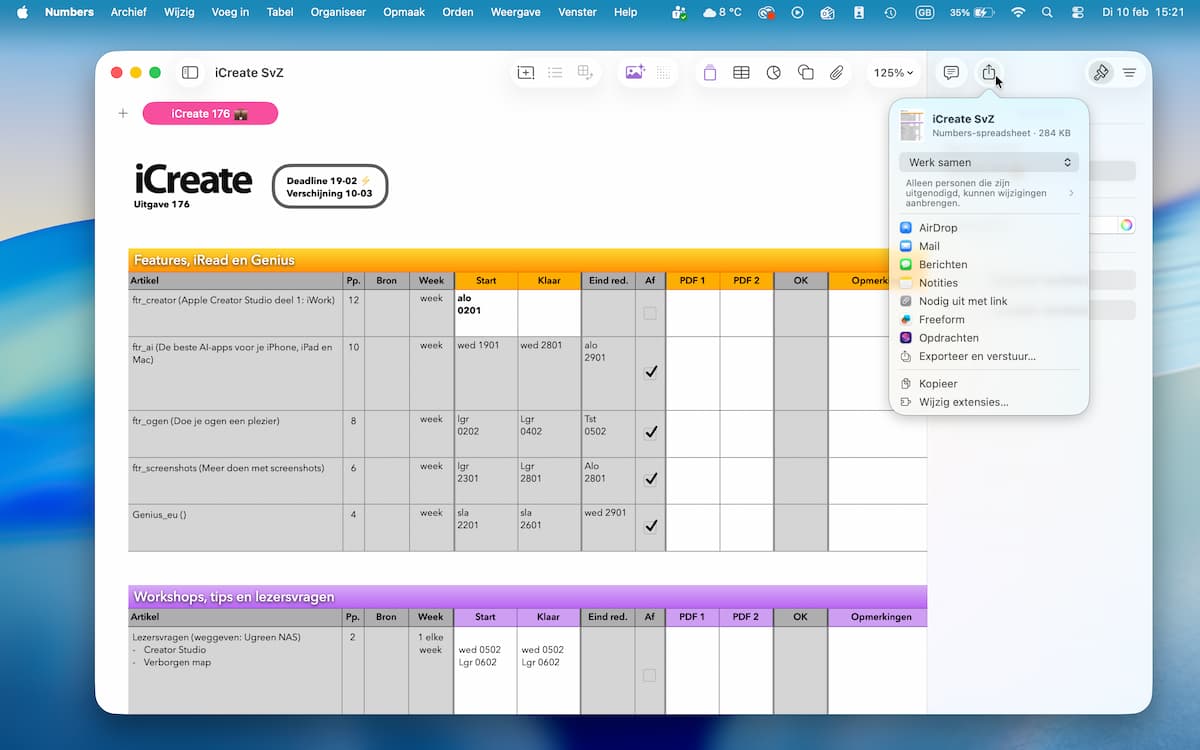Screen dimensions: 1200x750
Task: Open the Werk samen dropdown
Action: [x=988, y=162]
